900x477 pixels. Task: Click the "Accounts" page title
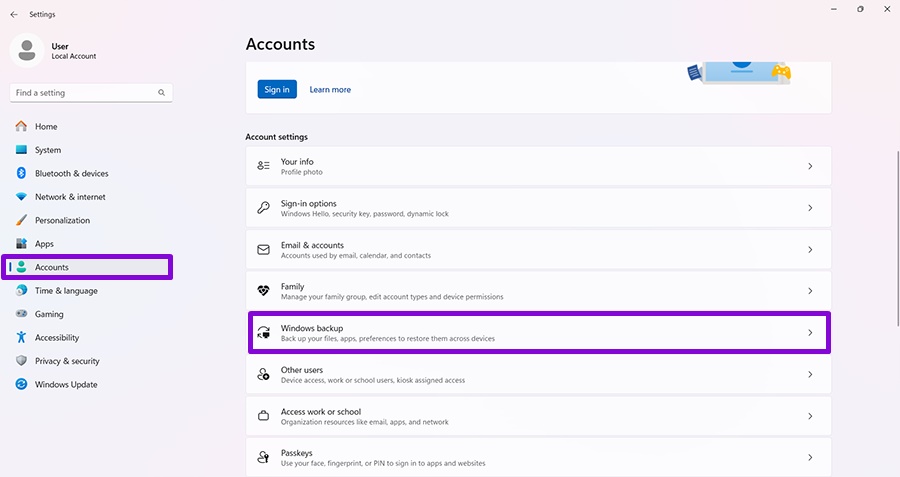[280, 44]
